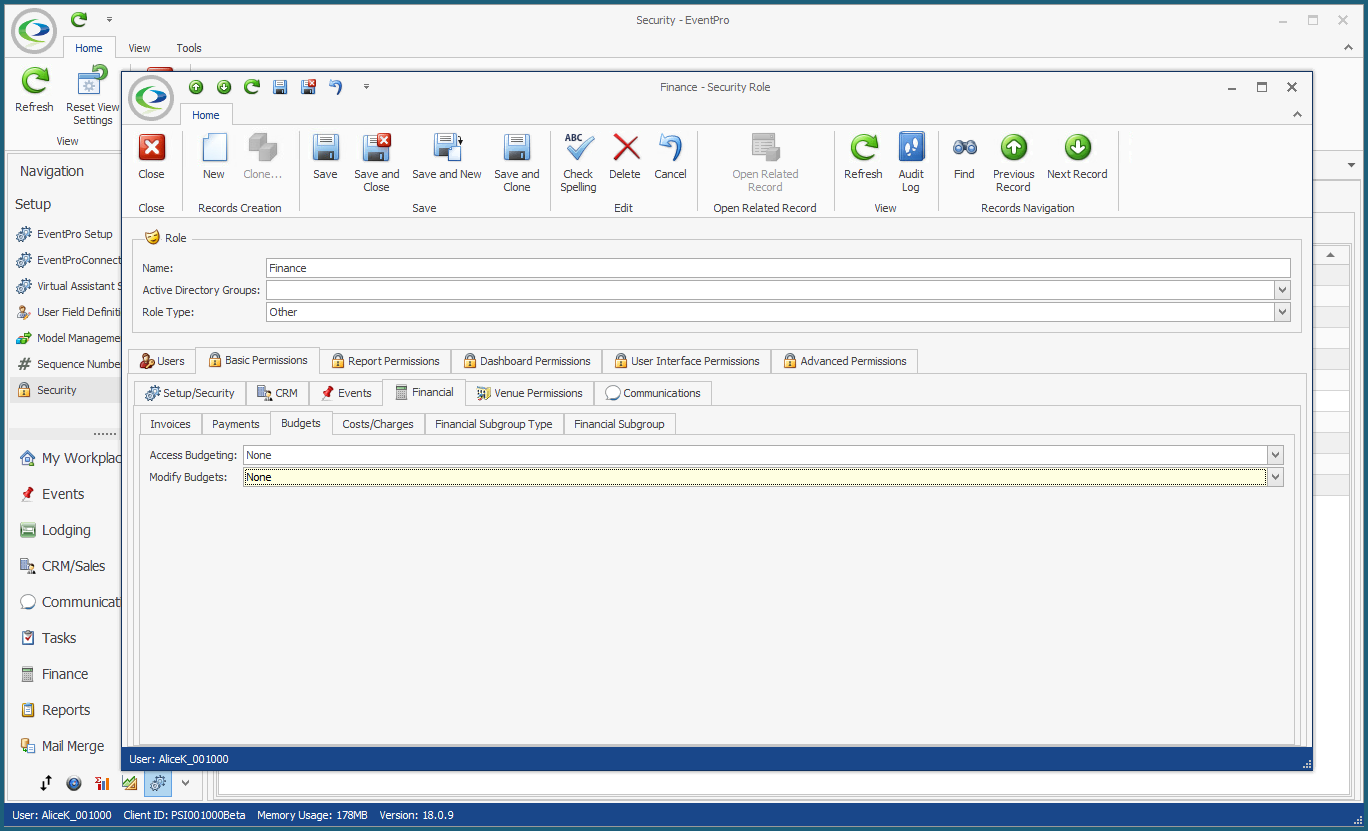Click Reset View Settings in main window
Viewport: 1368px width, 831px height.
(92, 96)
